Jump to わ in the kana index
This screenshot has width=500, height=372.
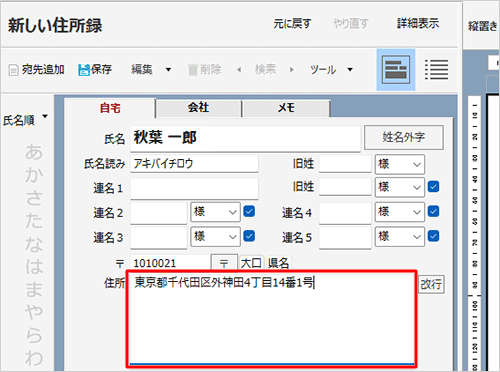(x=34, y=358)
